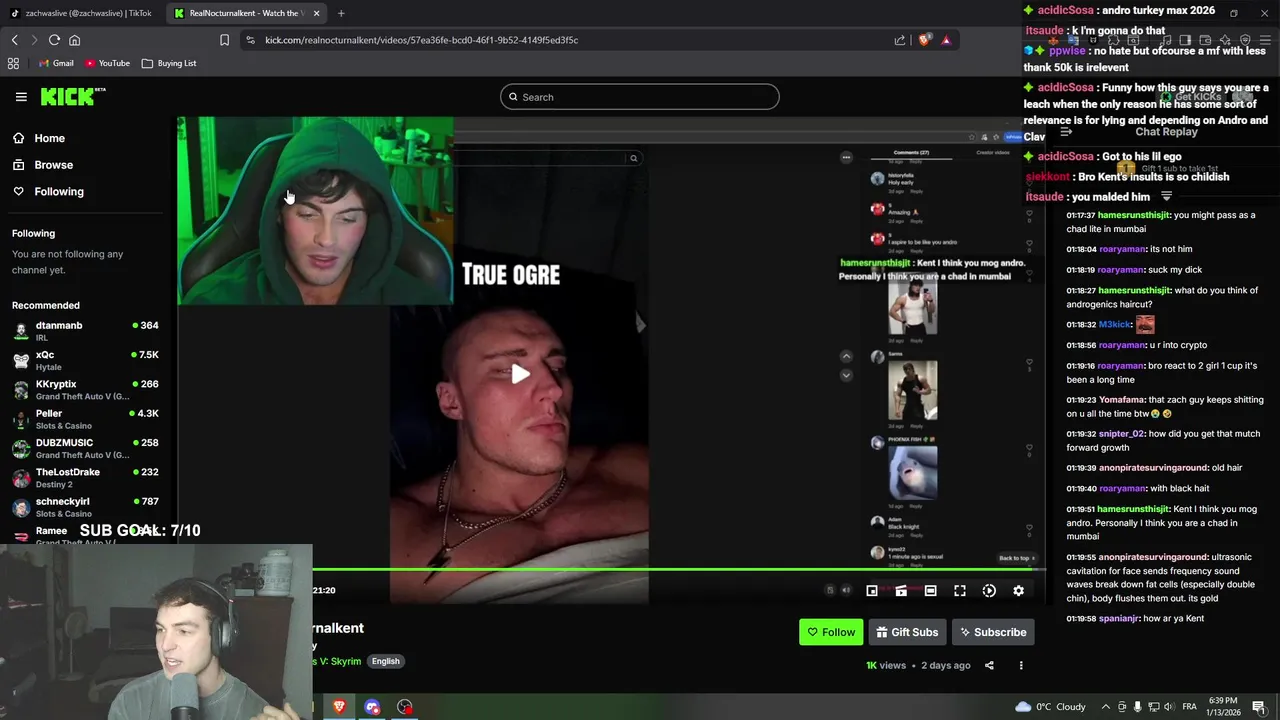
Task: Click the Kick logo in header
Action: 73,96
